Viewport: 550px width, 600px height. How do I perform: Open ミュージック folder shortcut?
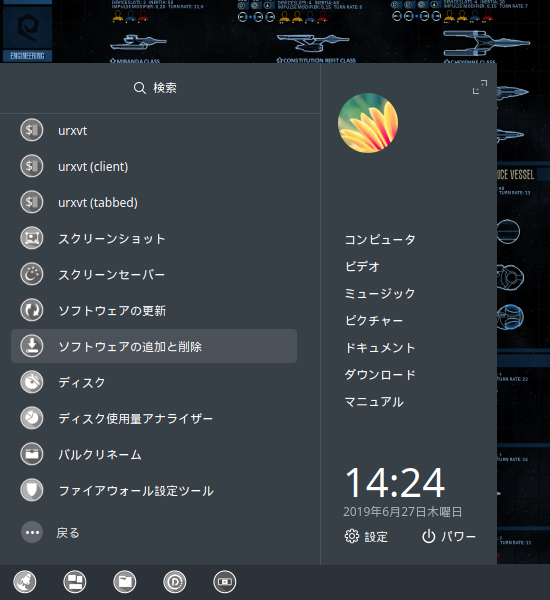[380, 293]
